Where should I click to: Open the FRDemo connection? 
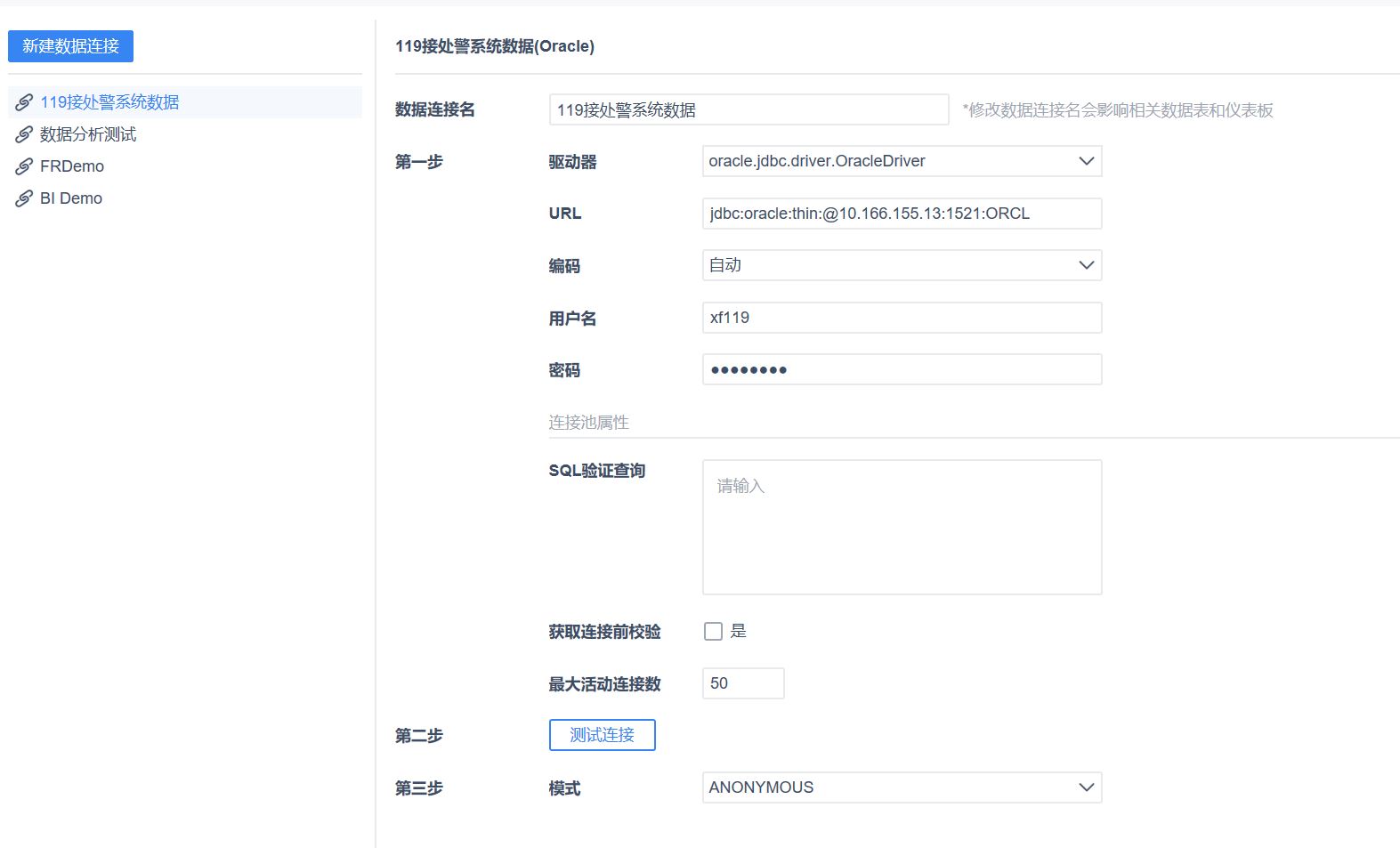click(185, 166)
